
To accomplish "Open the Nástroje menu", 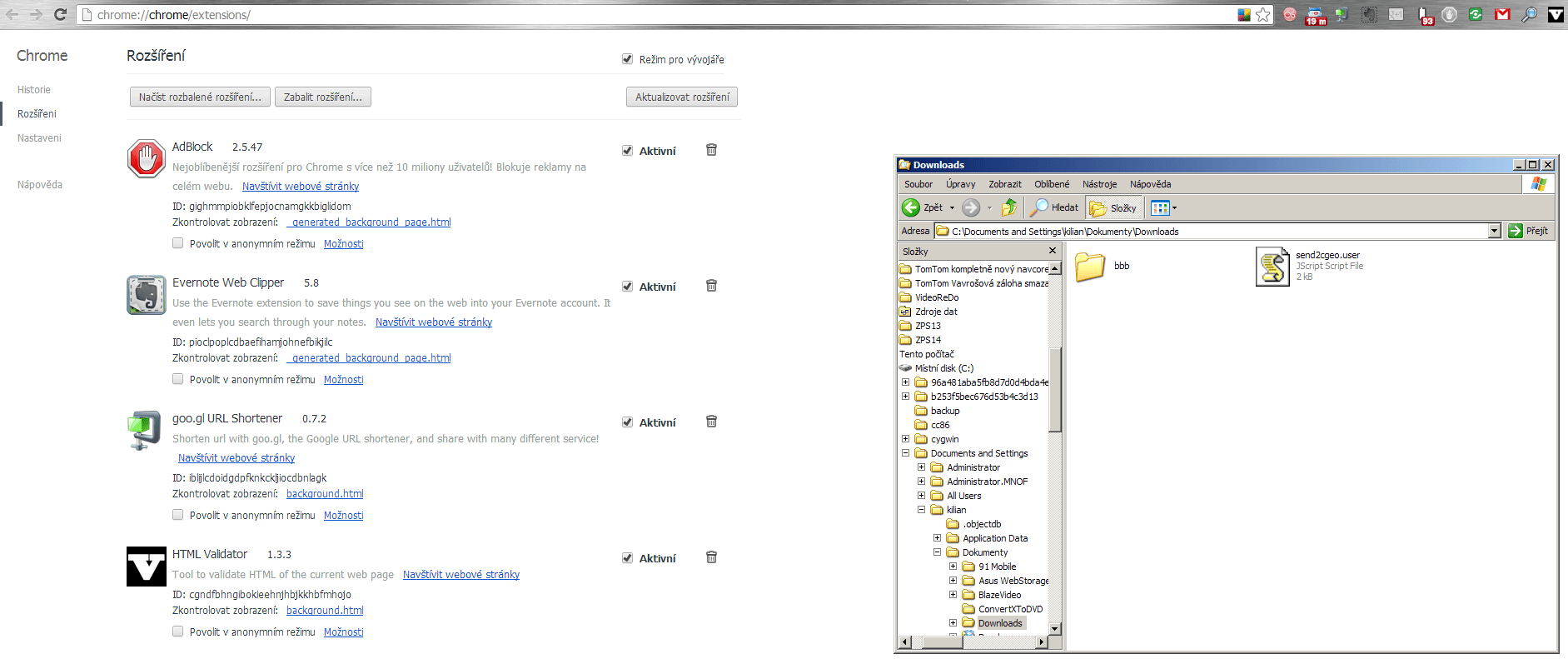I will click(1099, 184).
